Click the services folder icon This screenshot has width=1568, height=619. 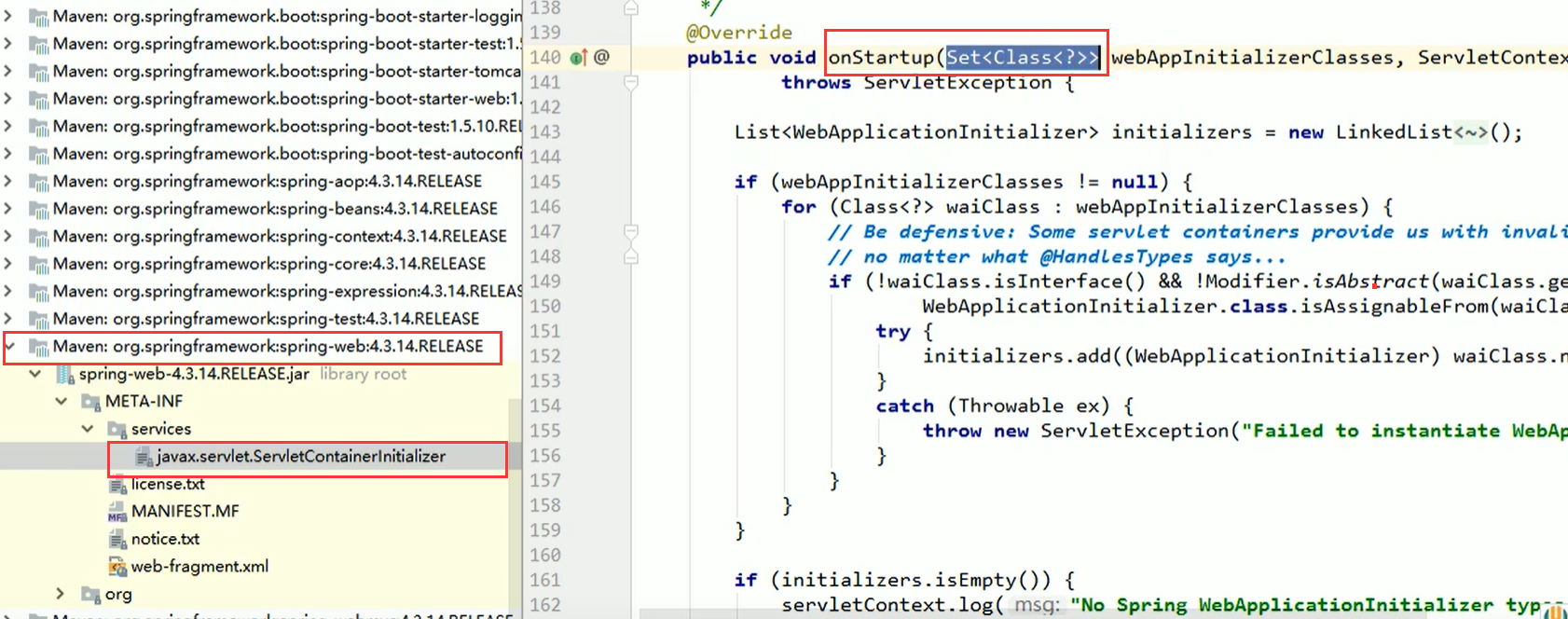117,430
